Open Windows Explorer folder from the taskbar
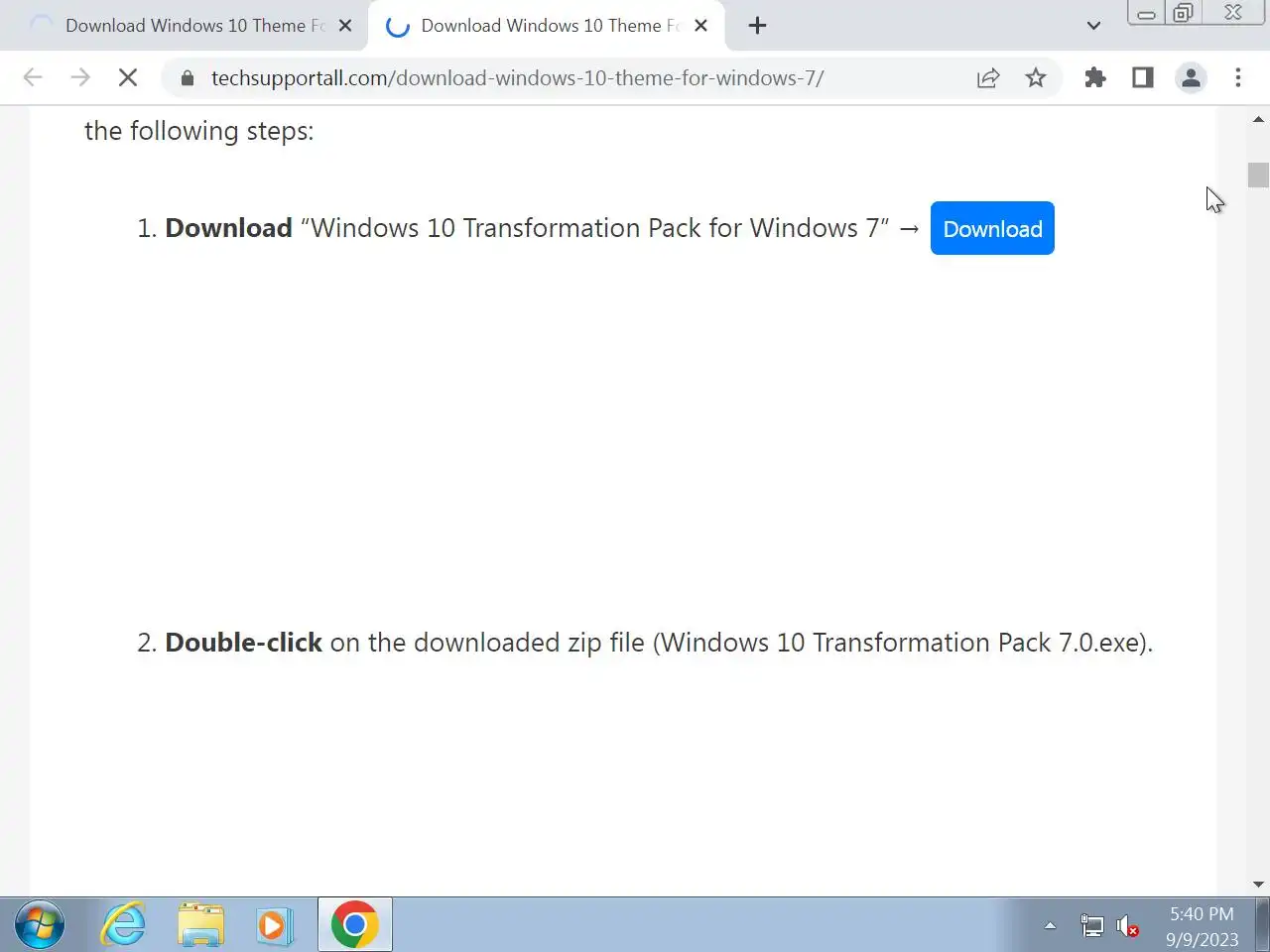 click(x=201, y=925)
